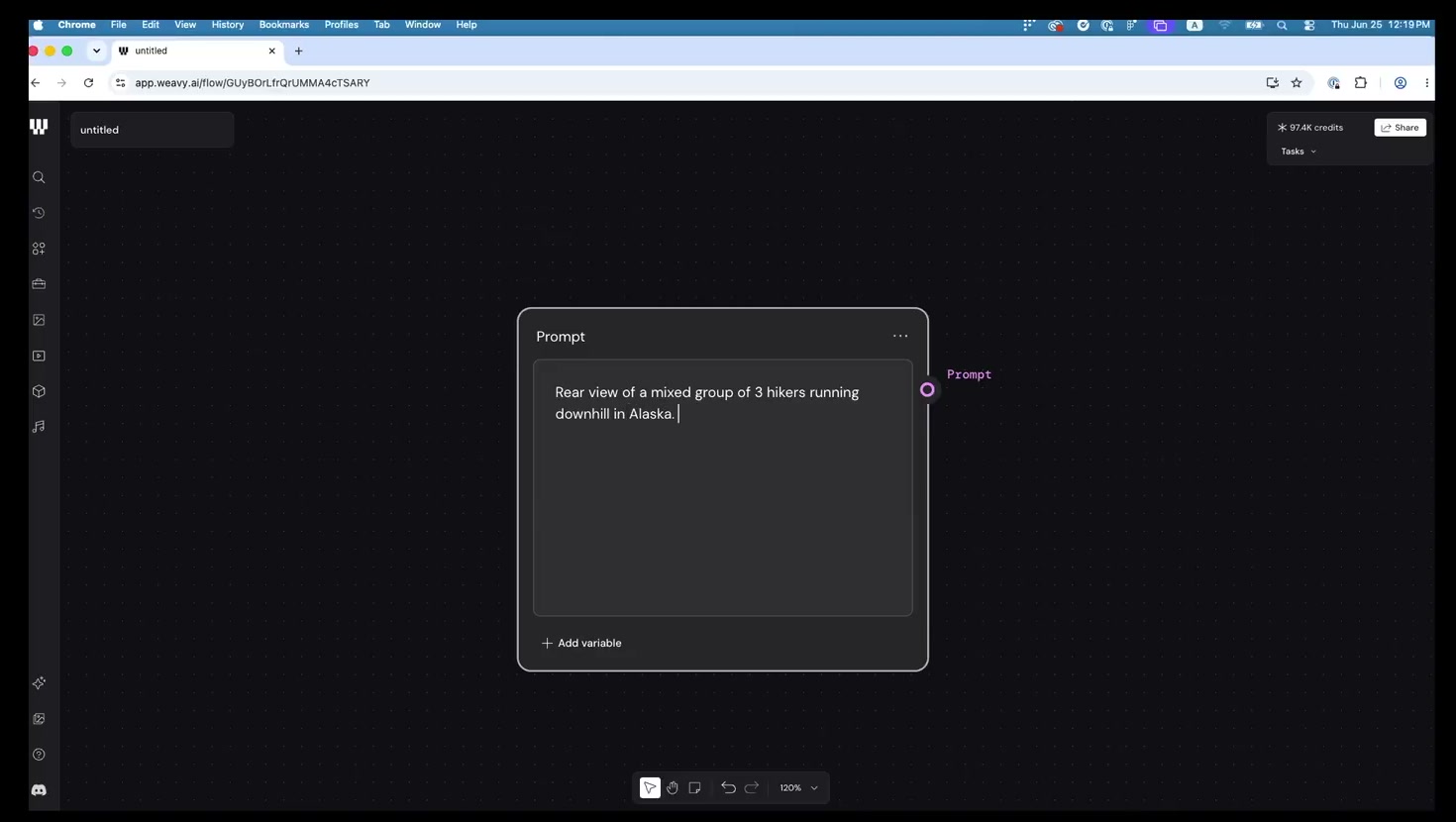This screenshot has width=1456, height=822.
Task: Select the pointer tool in bottom toolbar
Action: point(650,788)
